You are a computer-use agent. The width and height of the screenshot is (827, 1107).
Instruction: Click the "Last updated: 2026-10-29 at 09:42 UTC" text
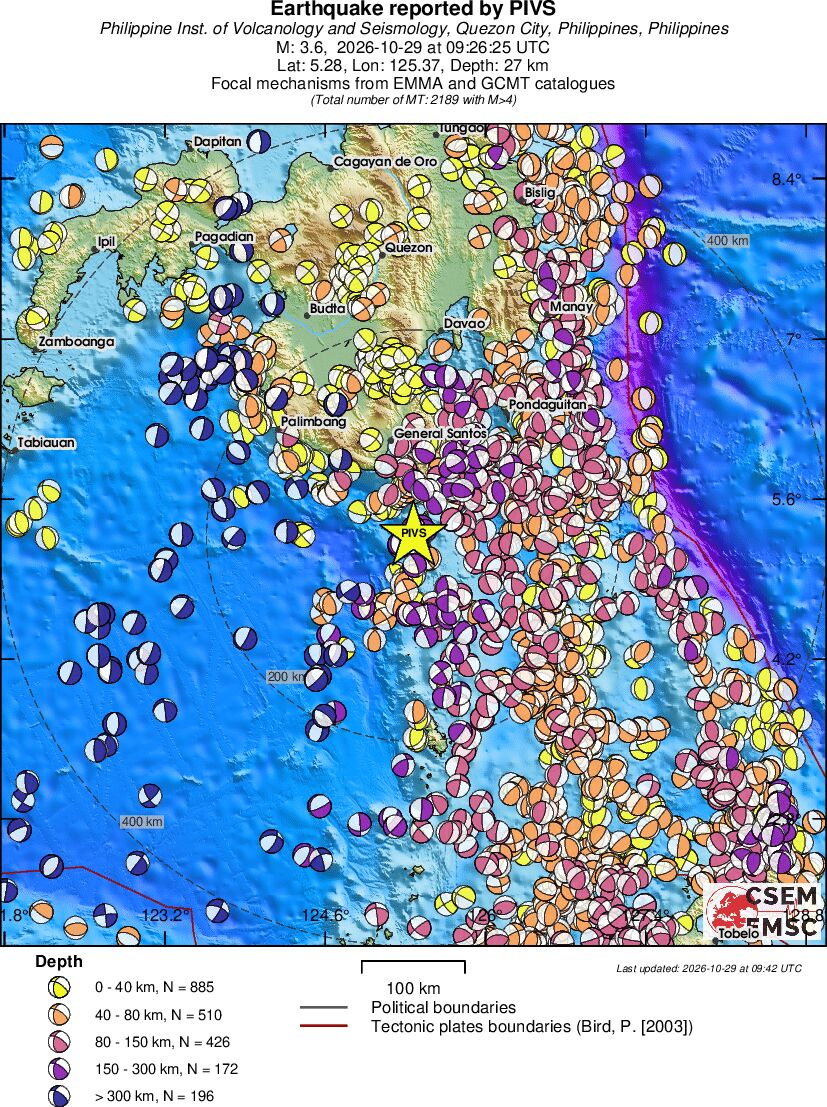pyautogui.click(x=709, y=968)
